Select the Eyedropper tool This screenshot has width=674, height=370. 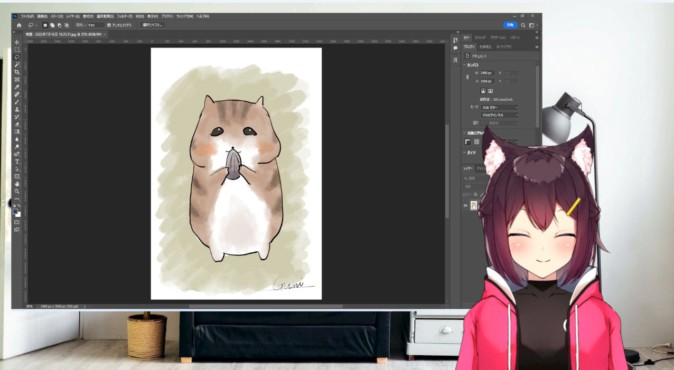[x=17, y=87]
